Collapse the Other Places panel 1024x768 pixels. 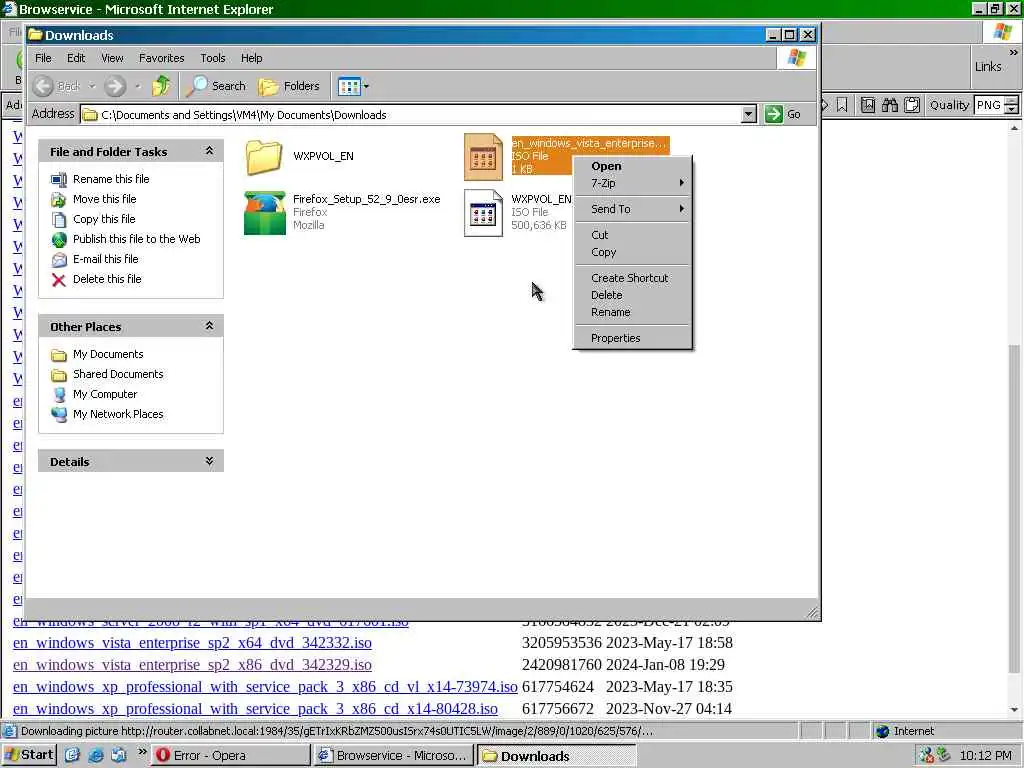pos(209,326)
